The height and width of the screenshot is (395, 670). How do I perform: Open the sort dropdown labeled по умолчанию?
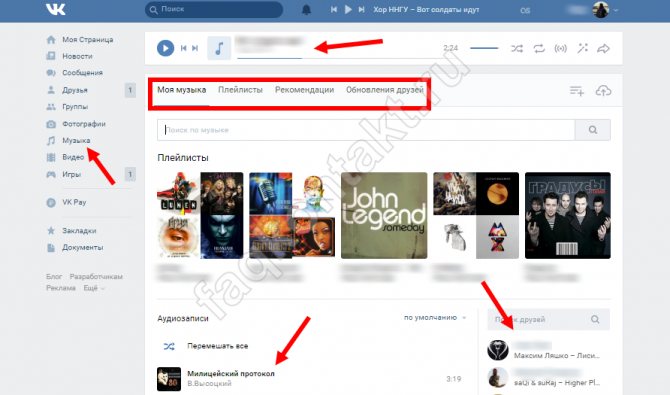(435, 318)
